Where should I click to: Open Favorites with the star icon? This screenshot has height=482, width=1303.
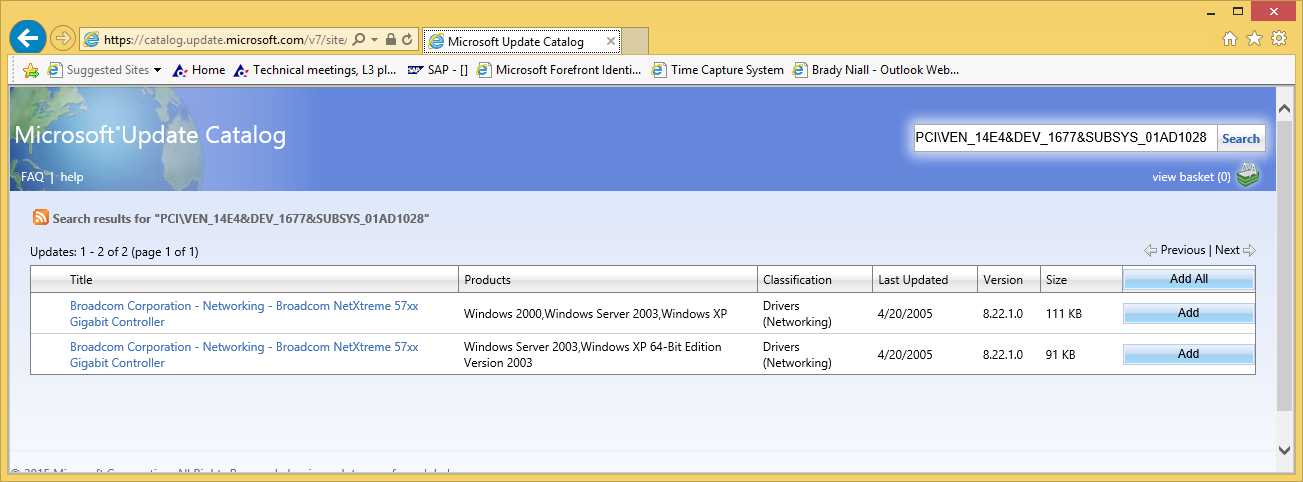(x=1255, y=39)
